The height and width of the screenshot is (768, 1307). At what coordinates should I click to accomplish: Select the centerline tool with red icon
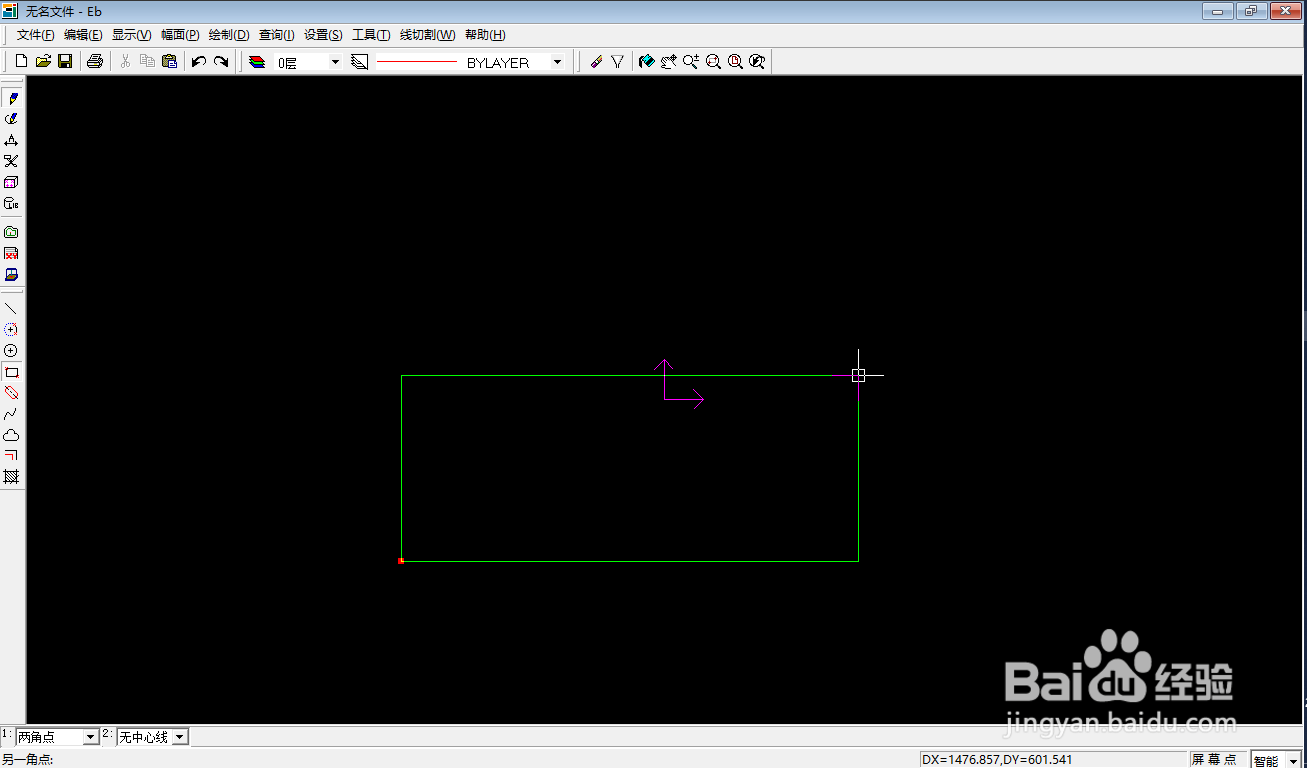[12, 393]
